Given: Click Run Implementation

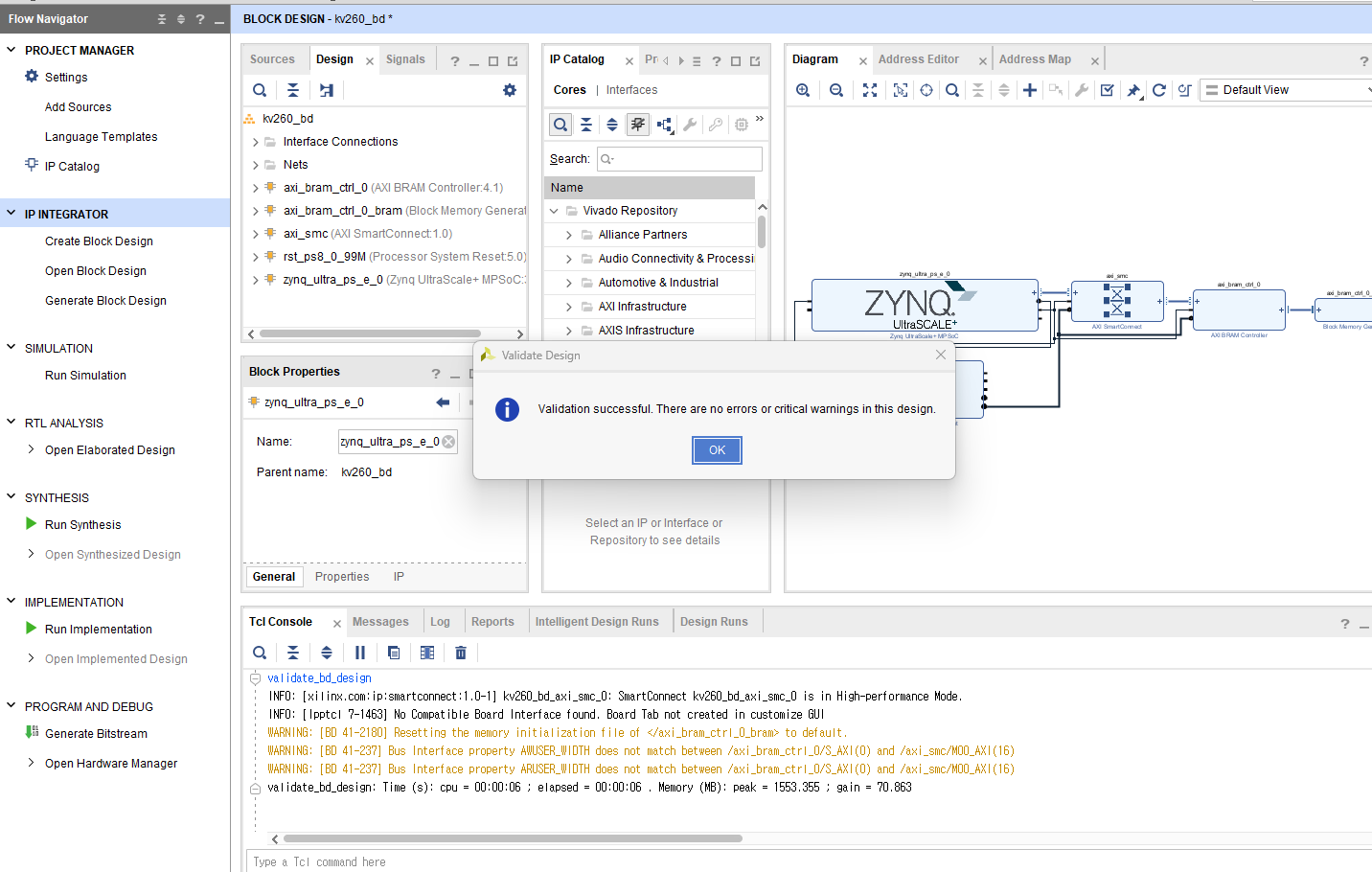Looking at the screenshot, I should pyautogui.click(x=99, y=630).
